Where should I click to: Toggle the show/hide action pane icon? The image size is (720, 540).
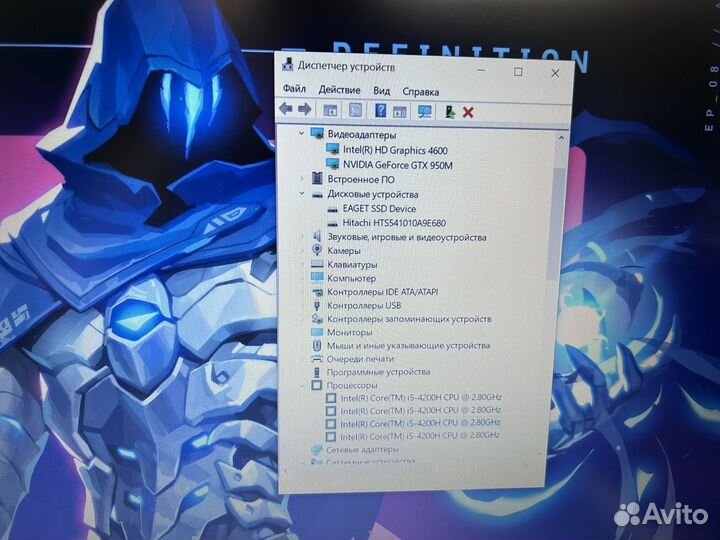click(x=399, y=112)
